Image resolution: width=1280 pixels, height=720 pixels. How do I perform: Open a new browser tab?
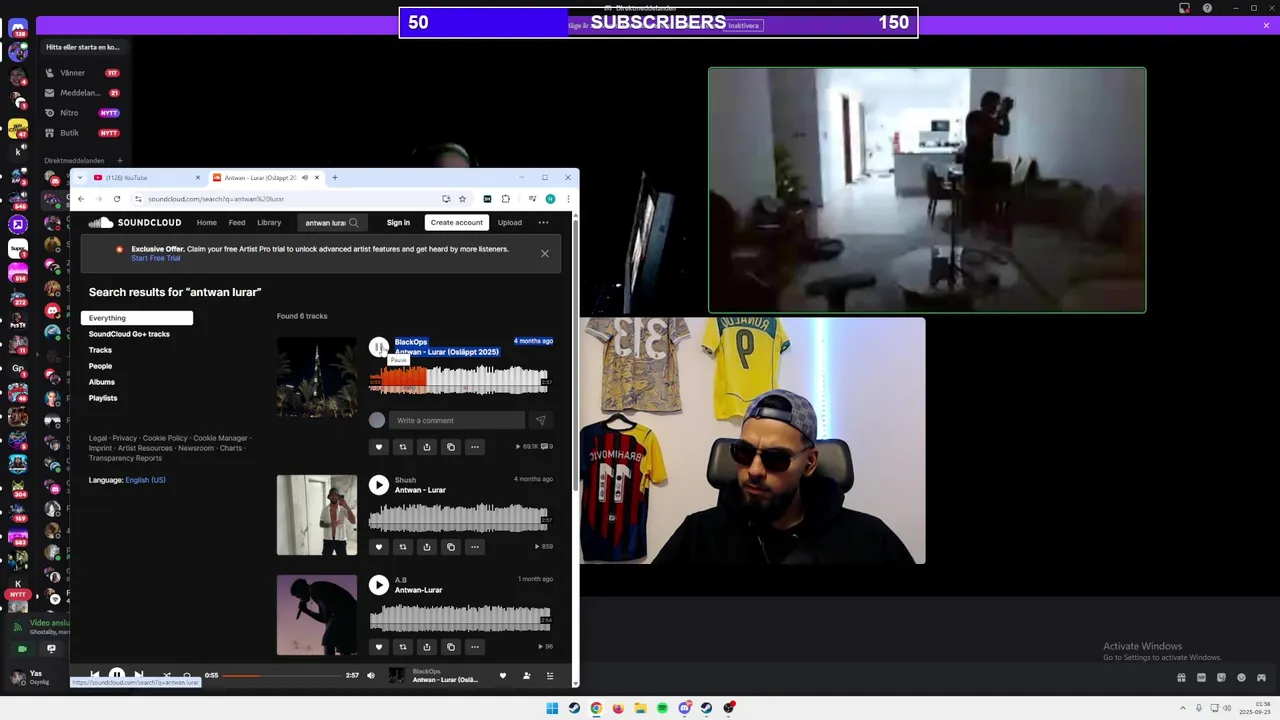point(335,177)
